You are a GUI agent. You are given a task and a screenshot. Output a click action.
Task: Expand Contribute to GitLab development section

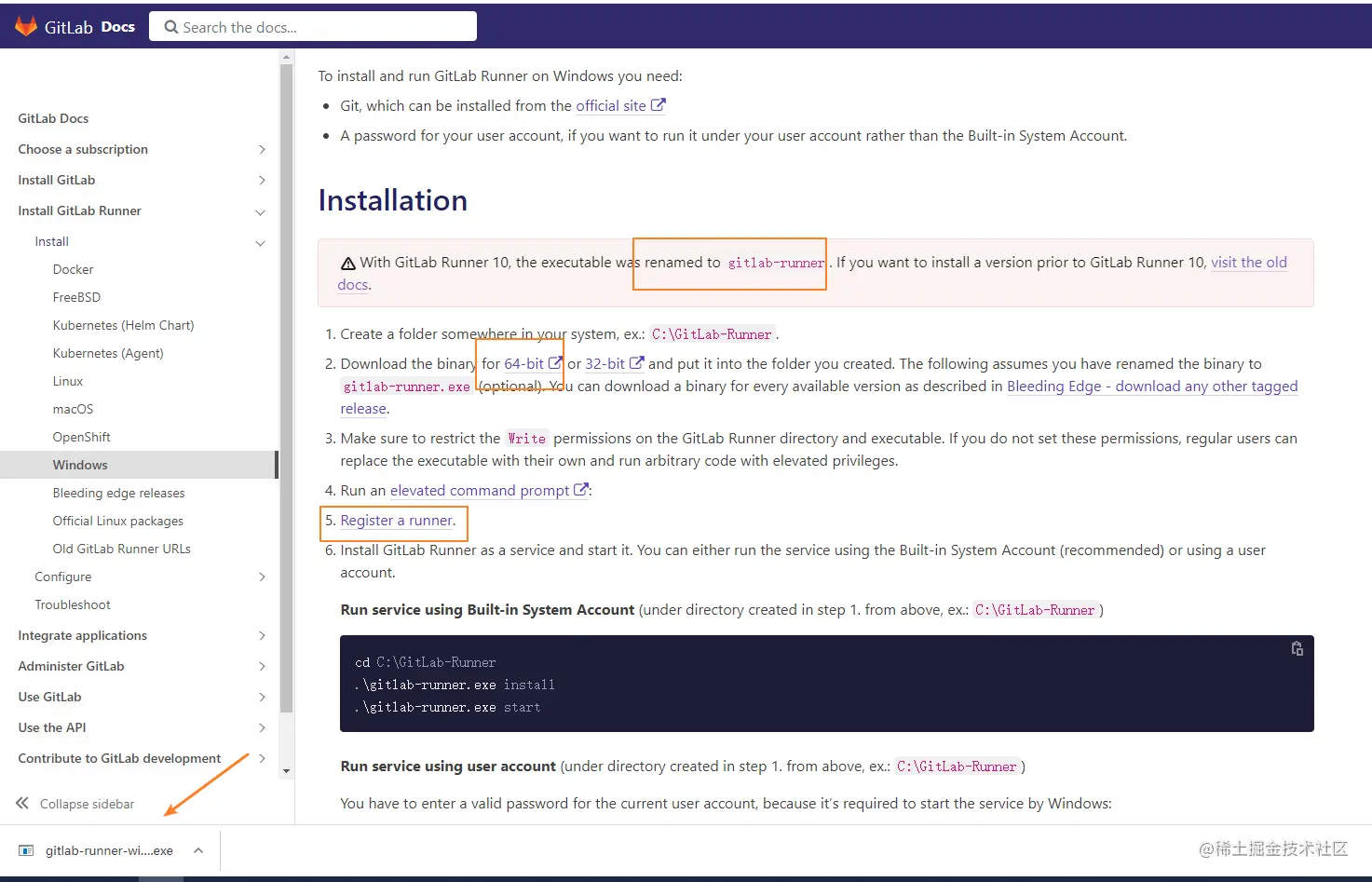[262, 758]
